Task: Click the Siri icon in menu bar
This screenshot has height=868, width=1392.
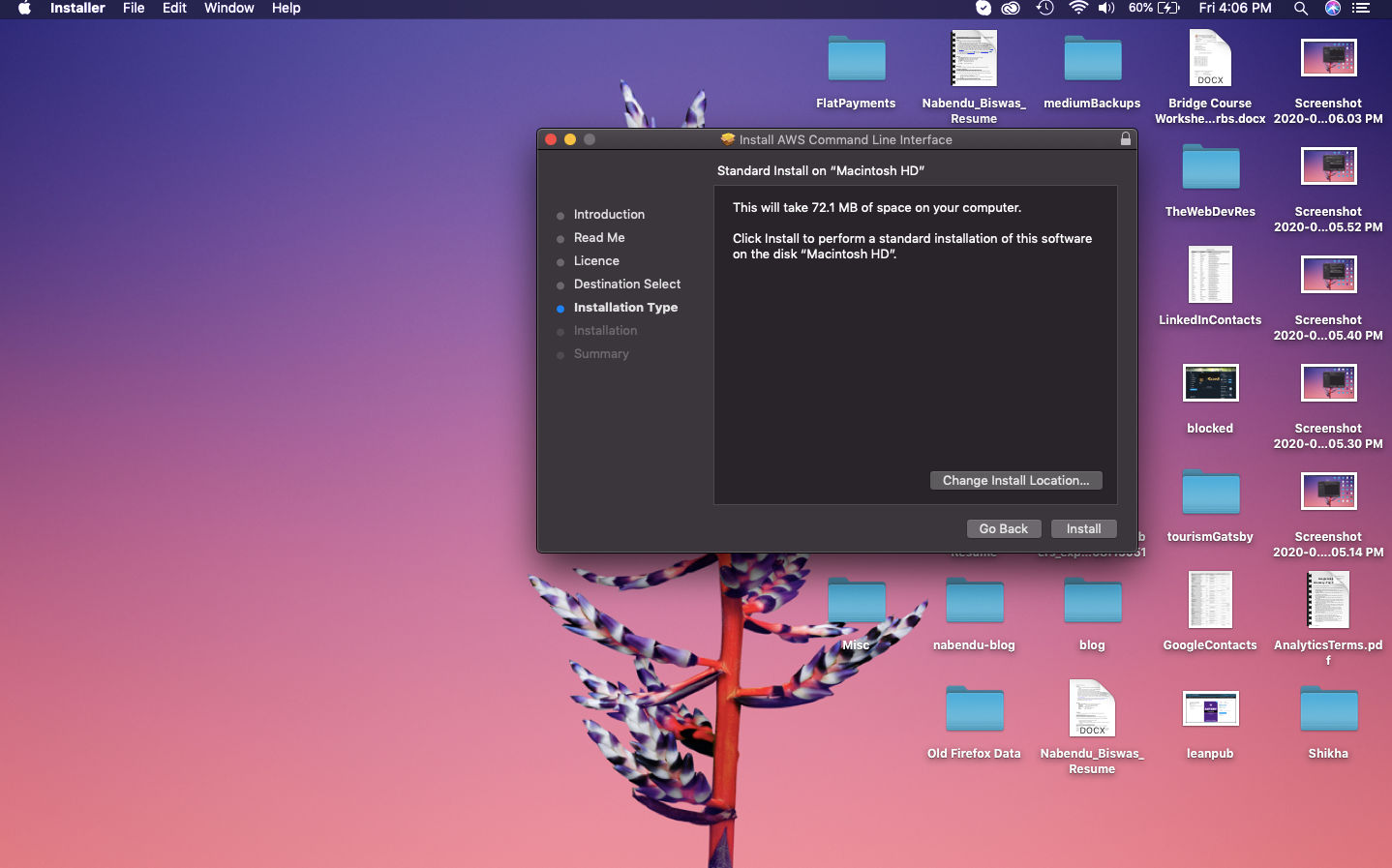Action: (1333, 8)
